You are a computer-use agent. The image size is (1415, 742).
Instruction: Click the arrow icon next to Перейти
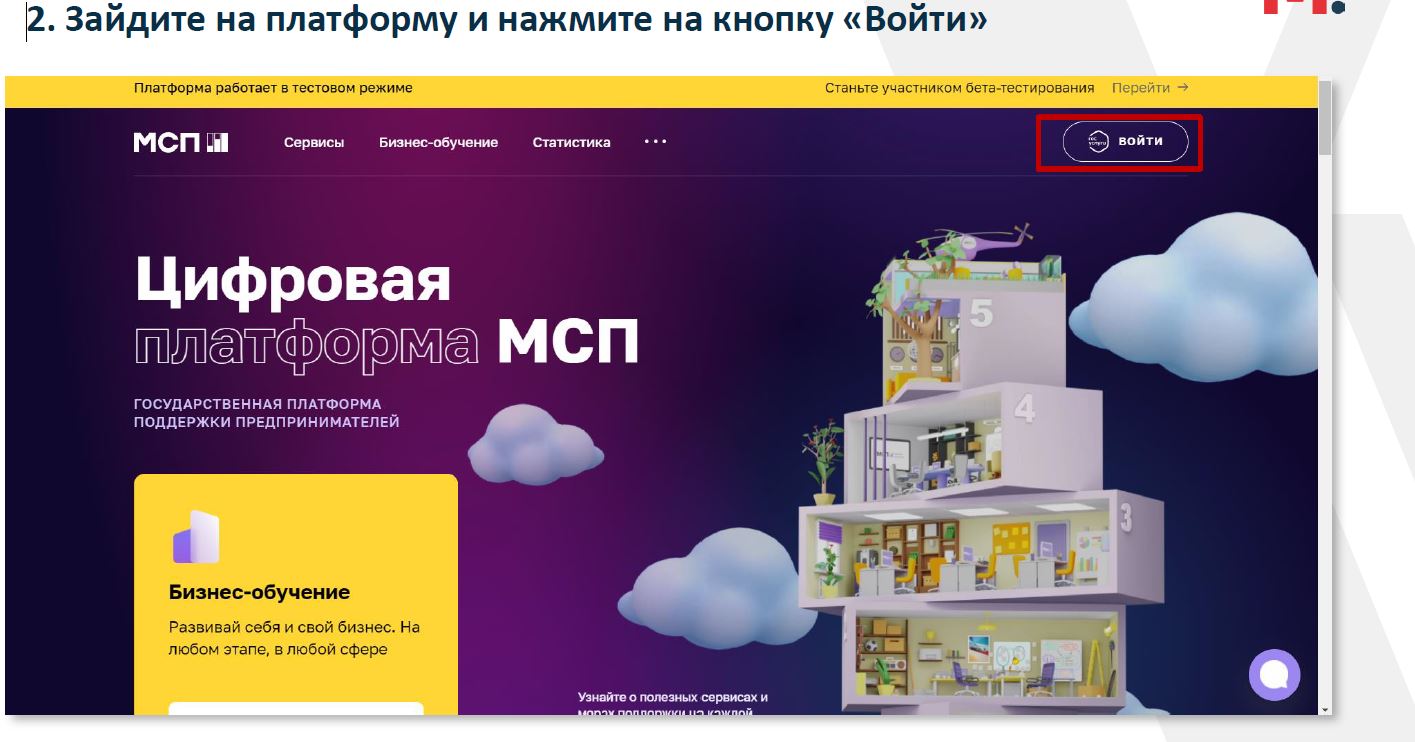(x=1183, y=88)
